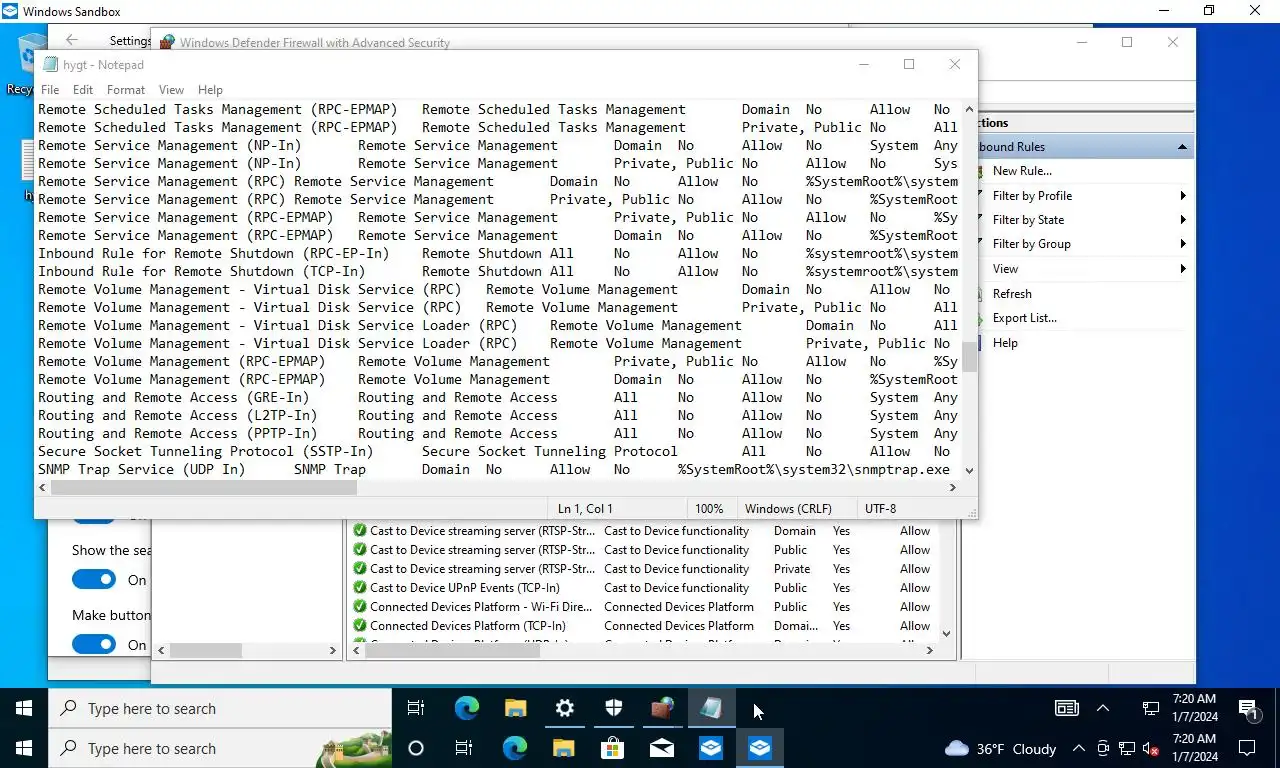
Task: Open notification center with 1 badge
Action: point(1249,709)
